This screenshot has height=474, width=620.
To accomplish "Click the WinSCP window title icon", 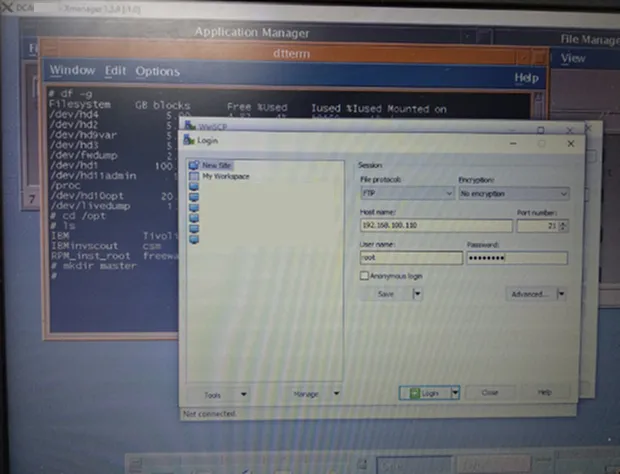I will [191, 126].
